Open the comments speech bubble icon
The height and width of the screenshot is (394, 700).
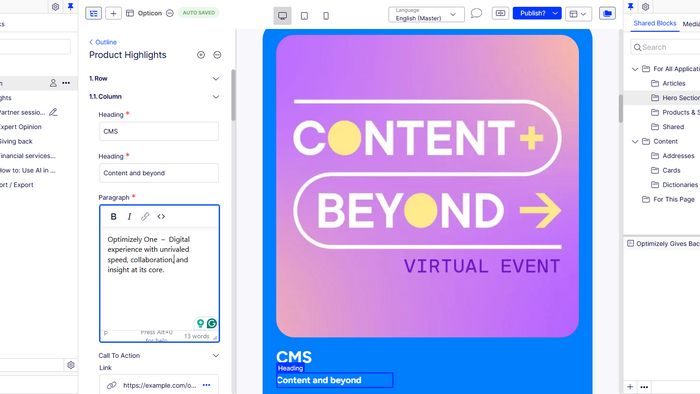[x=476, y=13]
